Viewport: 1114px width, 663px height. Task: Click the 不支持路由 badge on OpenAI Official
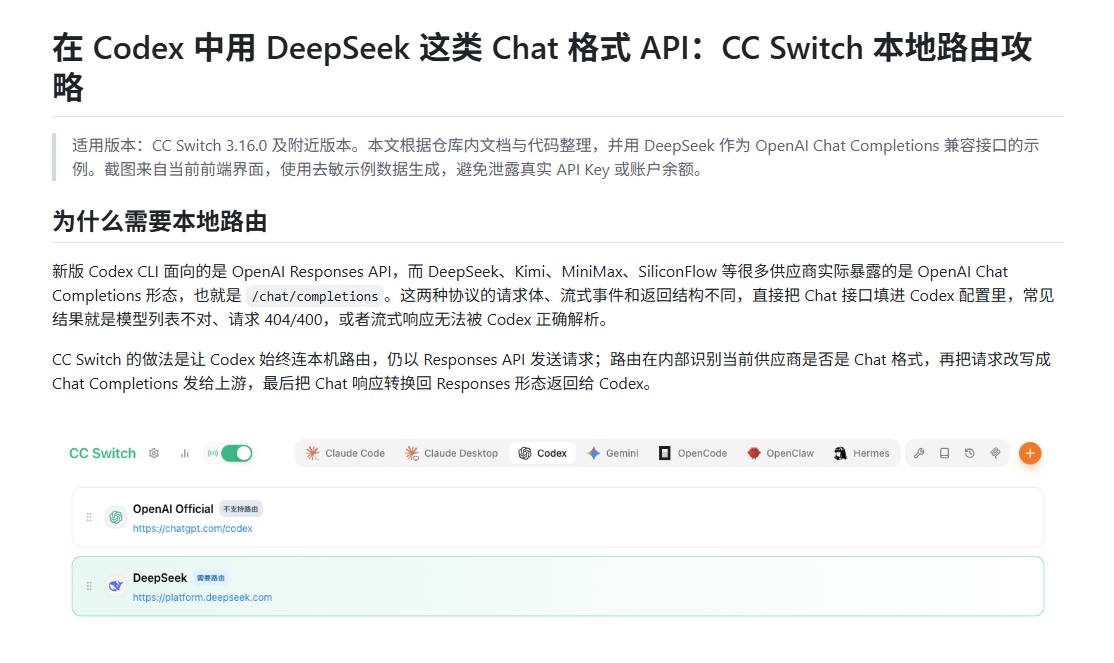point(241,509)
